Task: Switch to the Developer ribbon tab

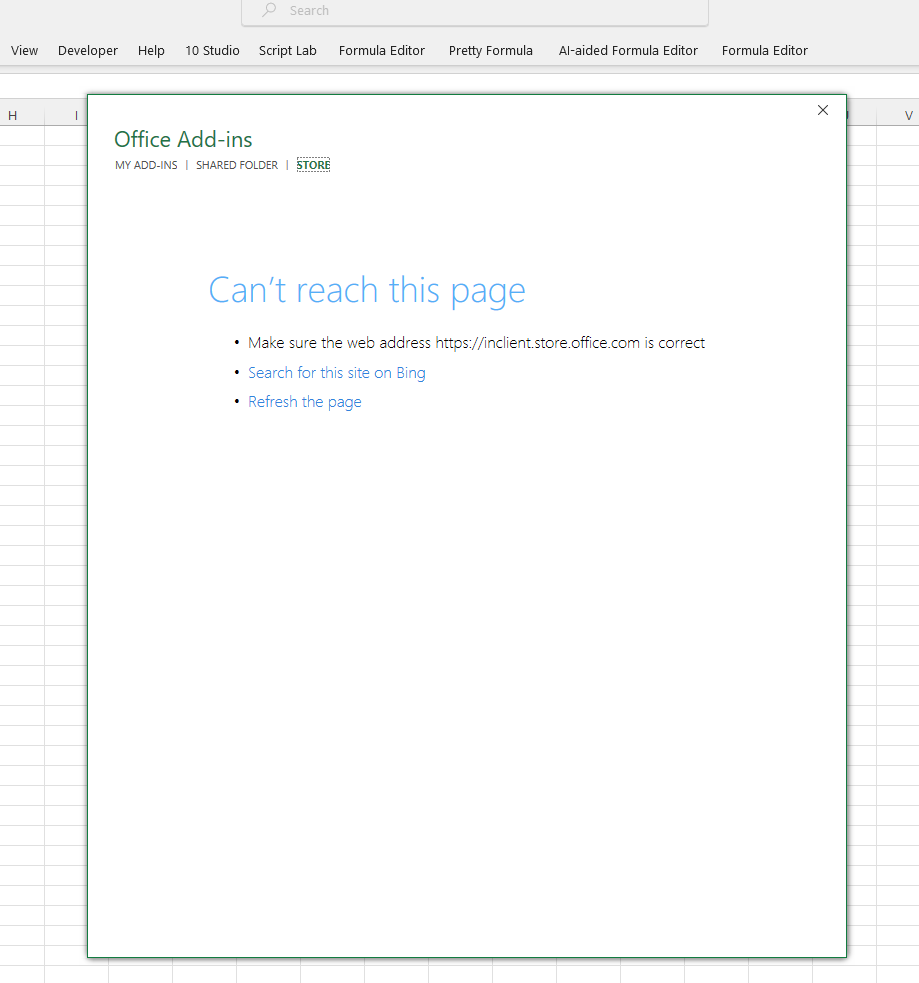Action: tap(87, 50)
